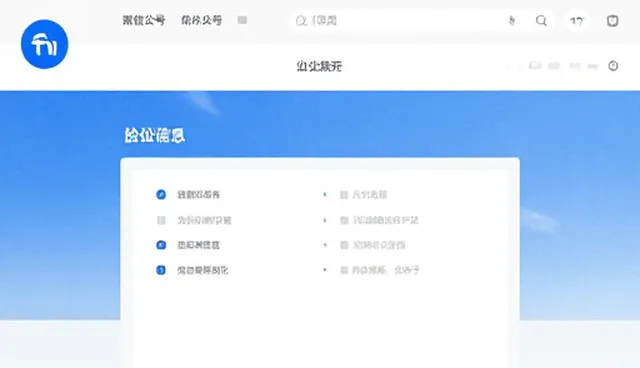
Task: Click the magnifier icon at right of search bar
Action: [541, 21]
